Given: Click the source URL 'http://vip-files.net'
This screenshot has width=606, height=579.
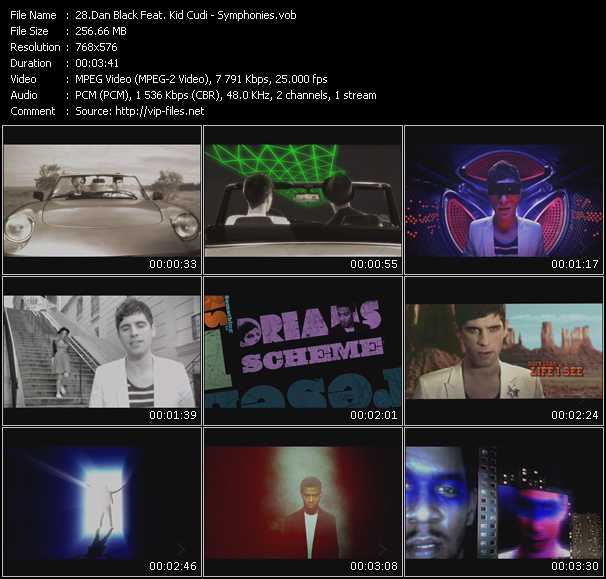Looking at the screenshot, I should (x=160, y=111).
